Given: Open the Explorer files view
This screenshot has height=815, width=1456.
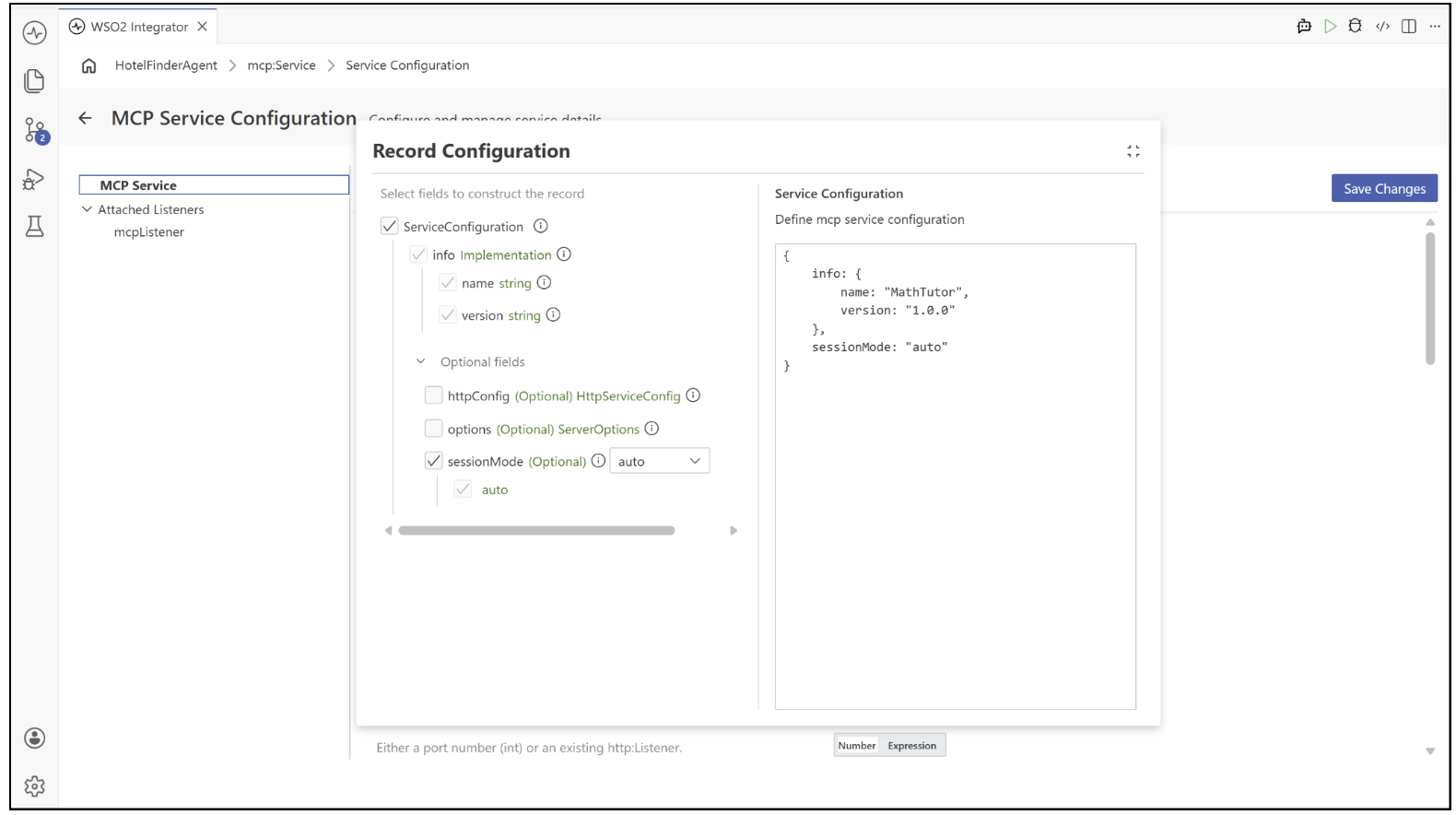Looking at the screenshot, I should pos(35,81).
